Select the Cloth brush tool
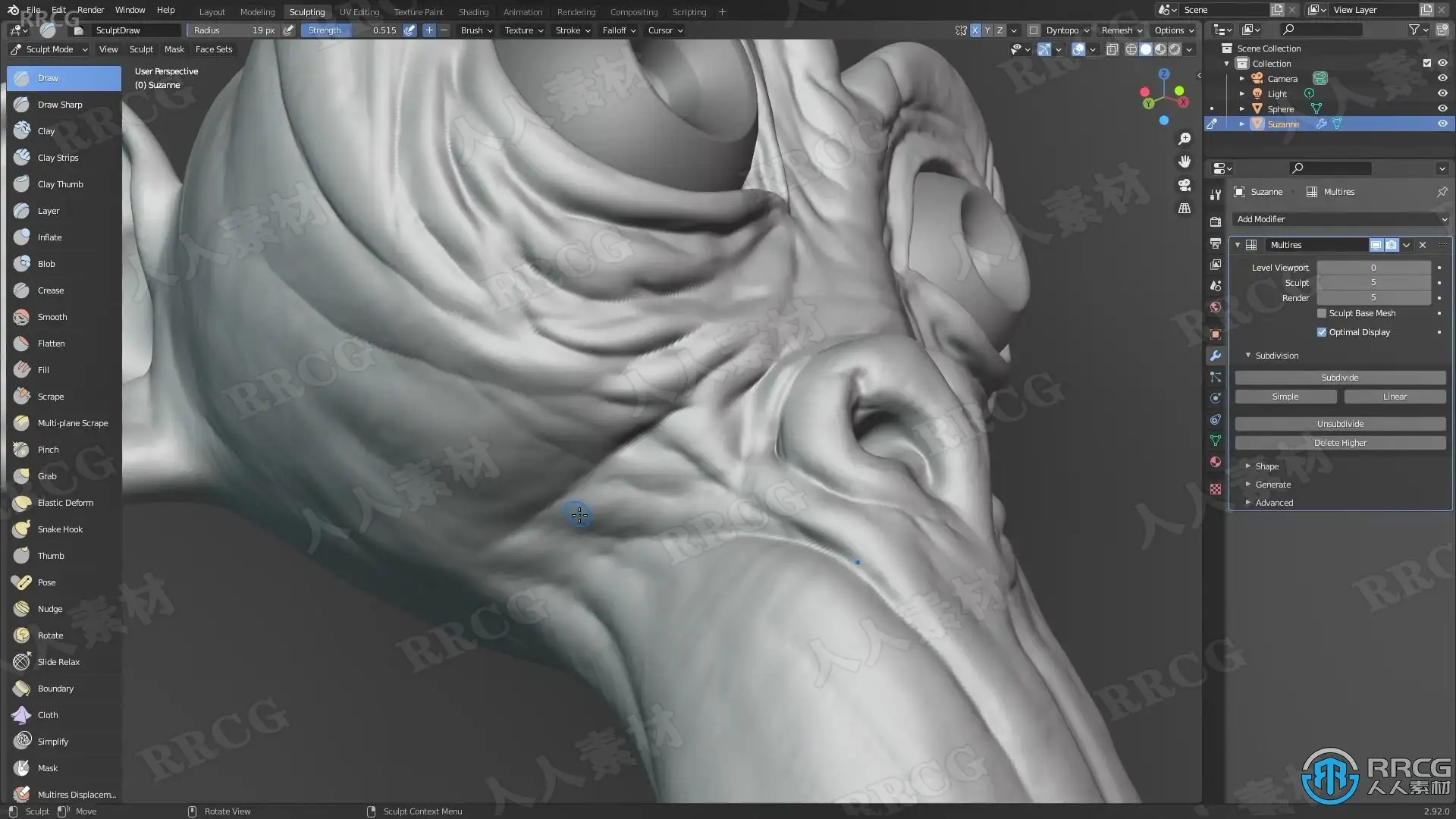1456x819 pixels. pyautogui.click(x=47, y=715)
